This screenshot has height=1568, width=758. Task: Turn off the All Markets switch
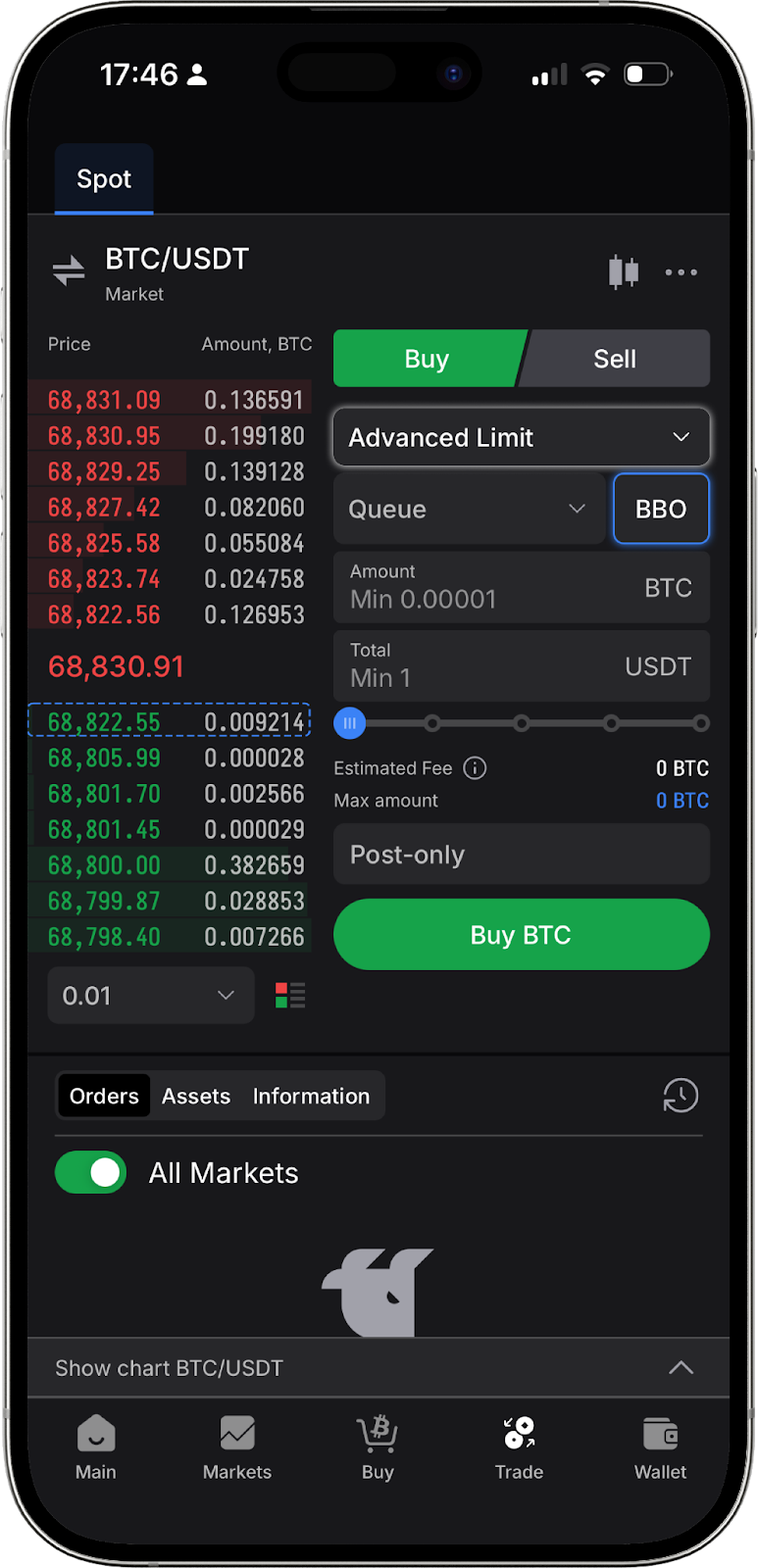point(91,1172)
